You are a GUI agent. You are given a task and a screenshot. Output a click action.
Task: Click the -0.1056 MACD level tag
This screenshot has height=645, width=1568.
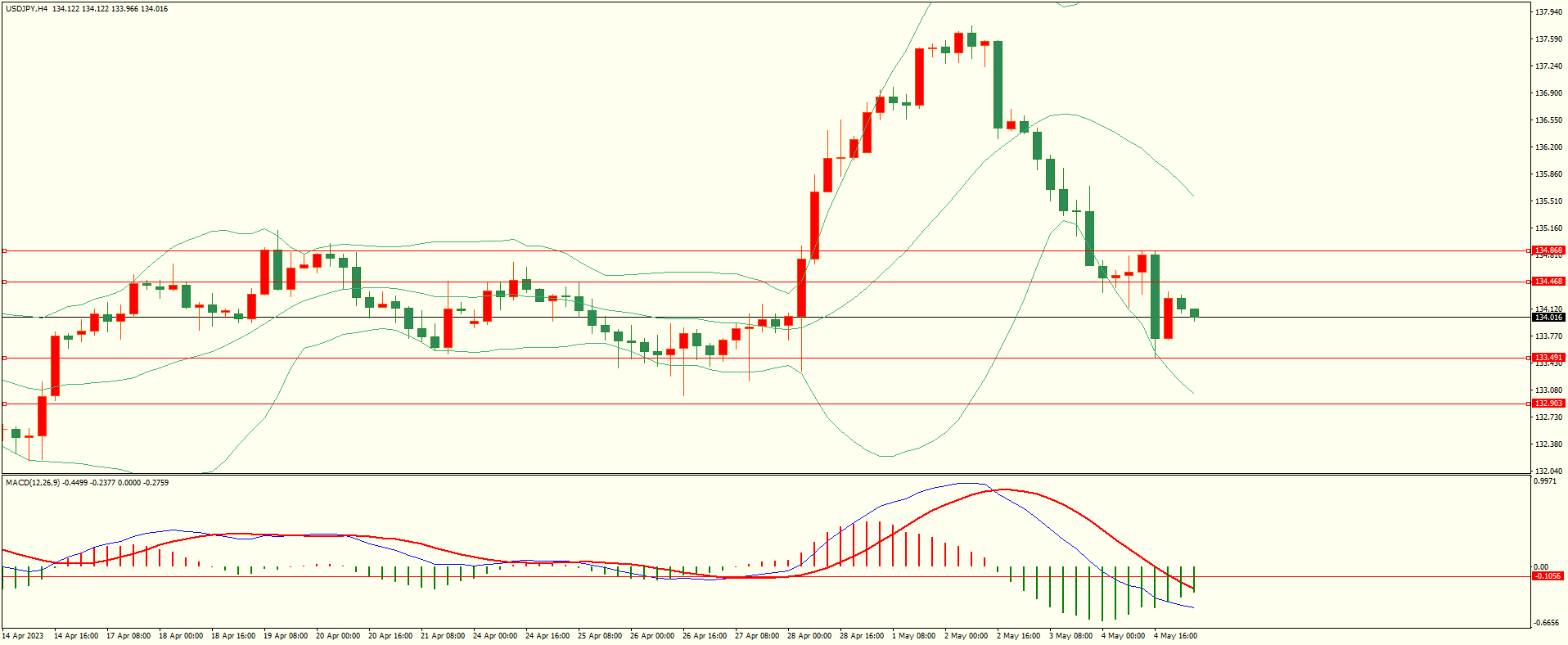coord(1548,576)
